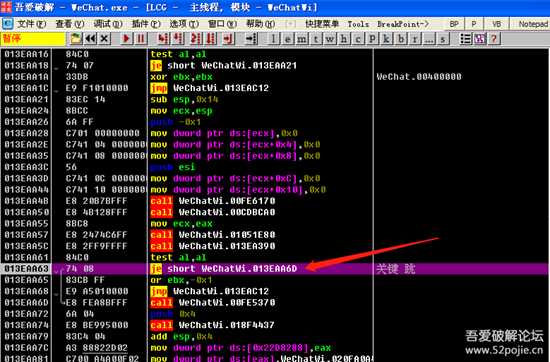Click the help question mark icon

pos(494,39)
